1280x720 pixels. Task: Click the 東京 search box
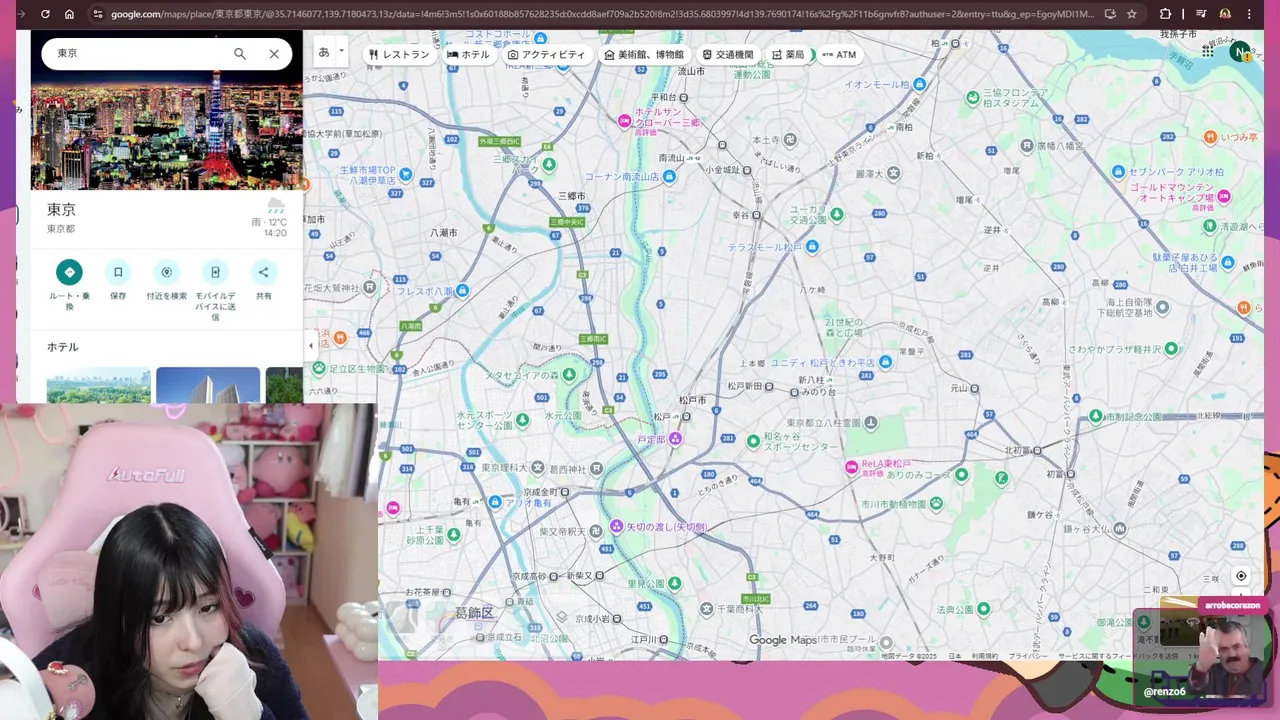[140, 53]
